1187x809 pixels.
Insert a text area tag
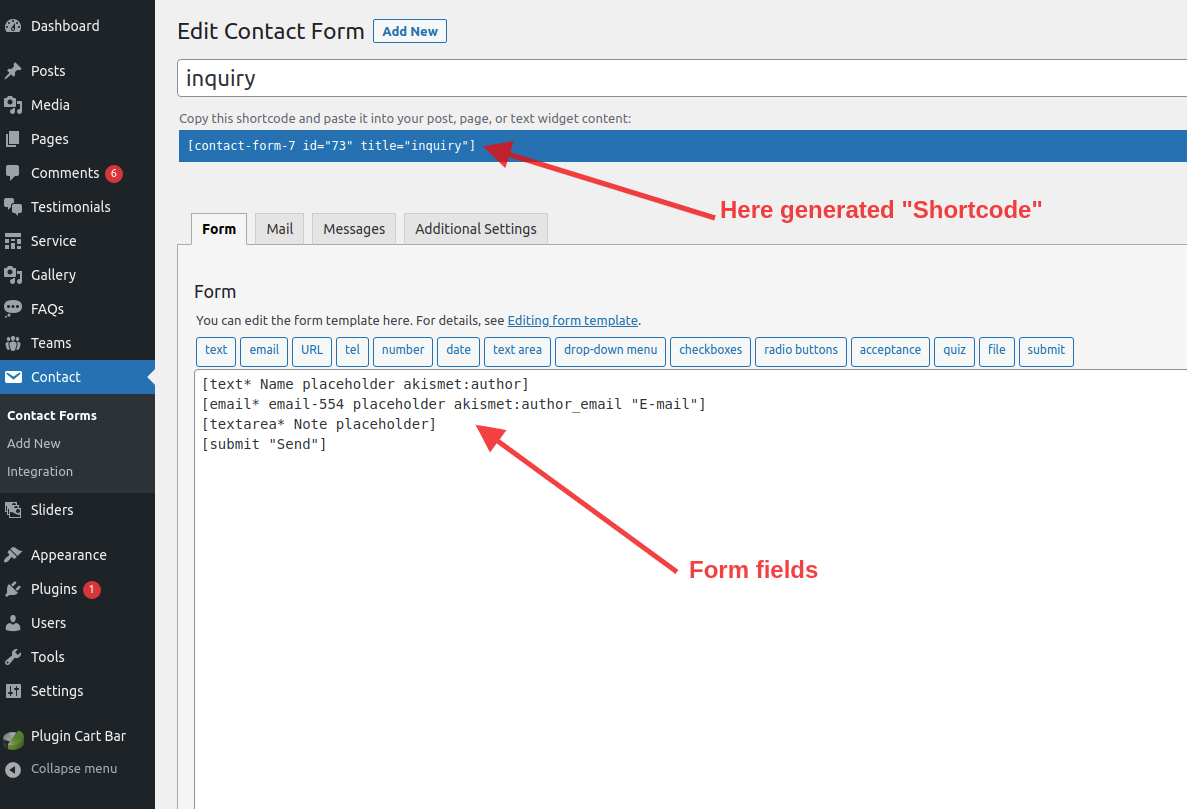517,350
